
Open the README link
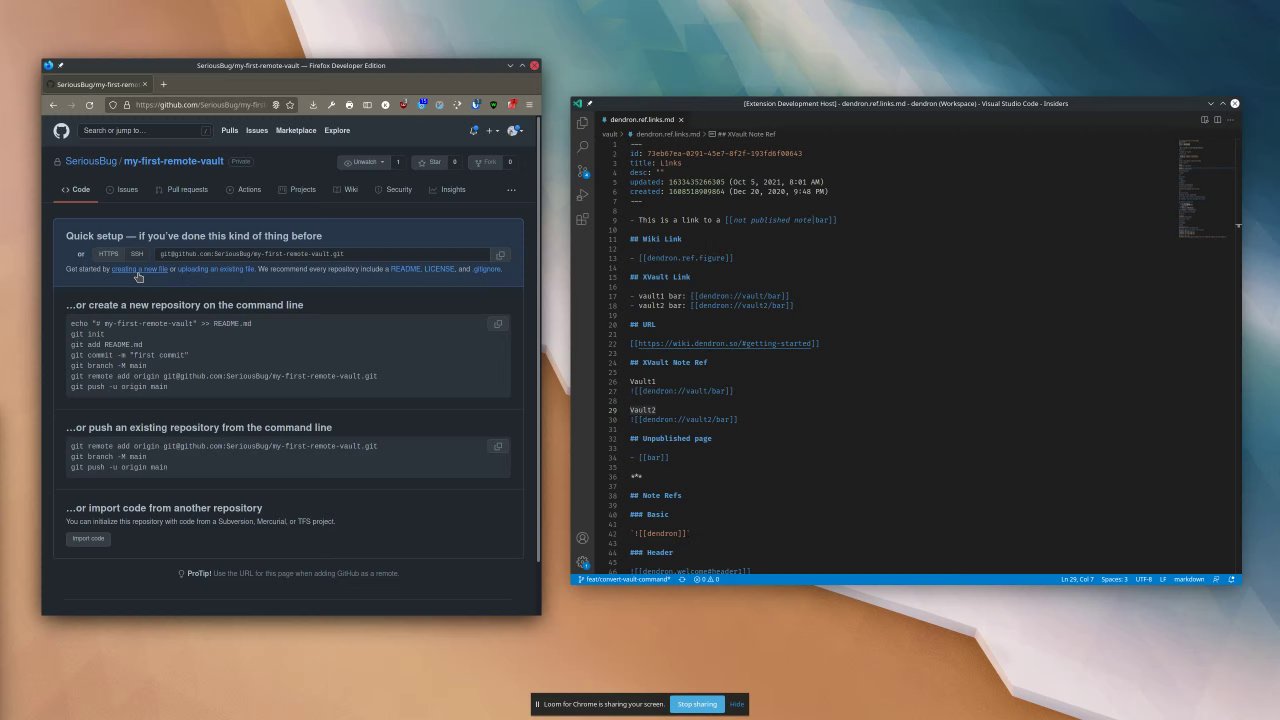pos(405,269)
